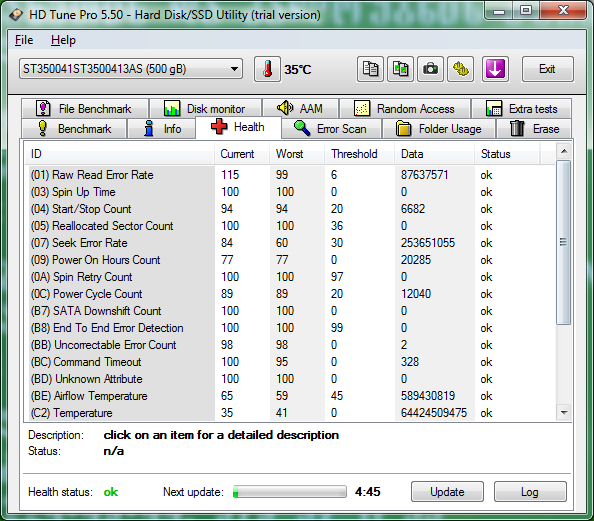Click the Folder Usage folder icon
Viewport: 594px width, 521px height.
(403, 128)
